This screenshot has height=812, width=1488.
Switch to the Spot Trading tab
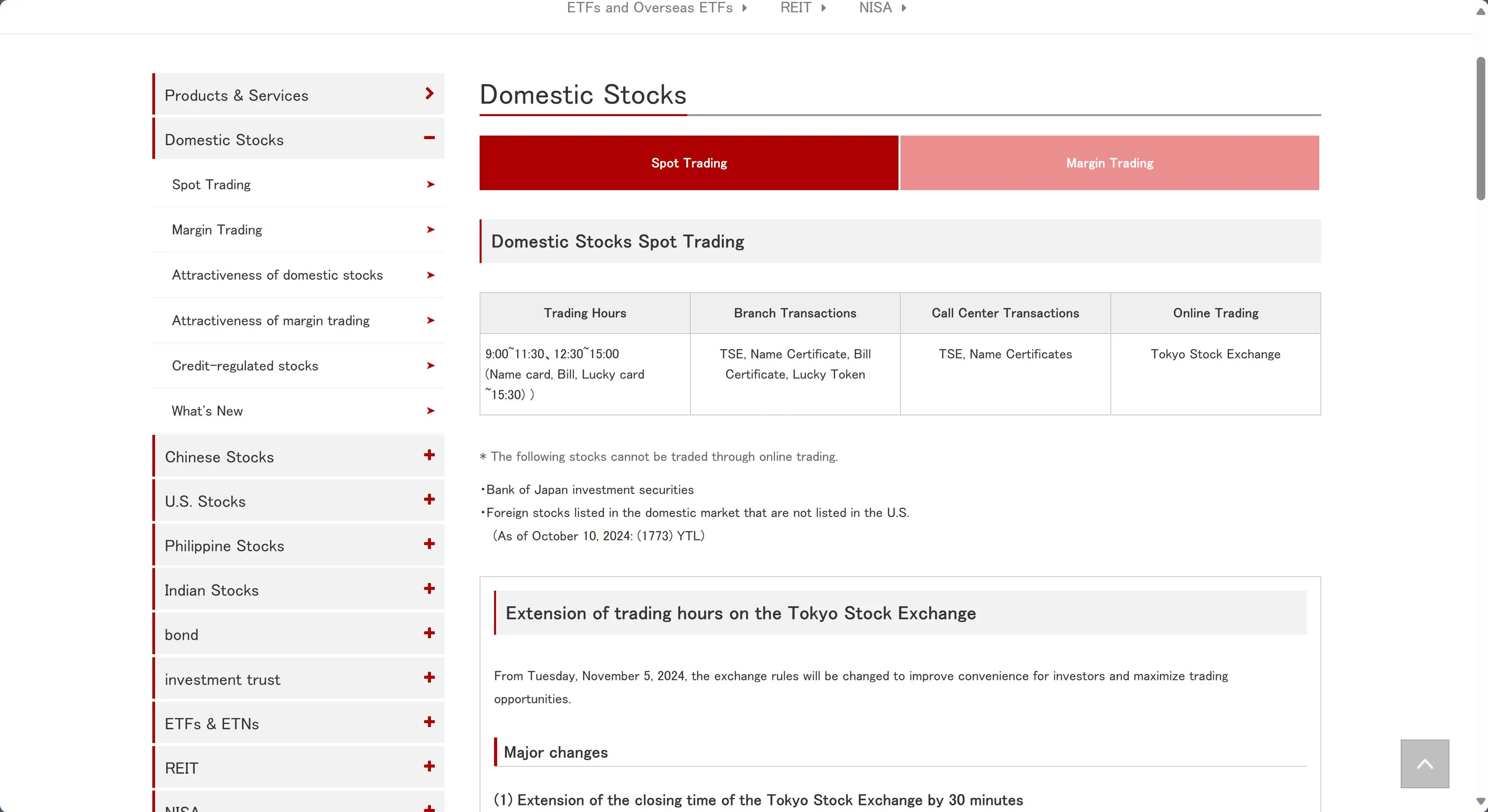(688, 163)
